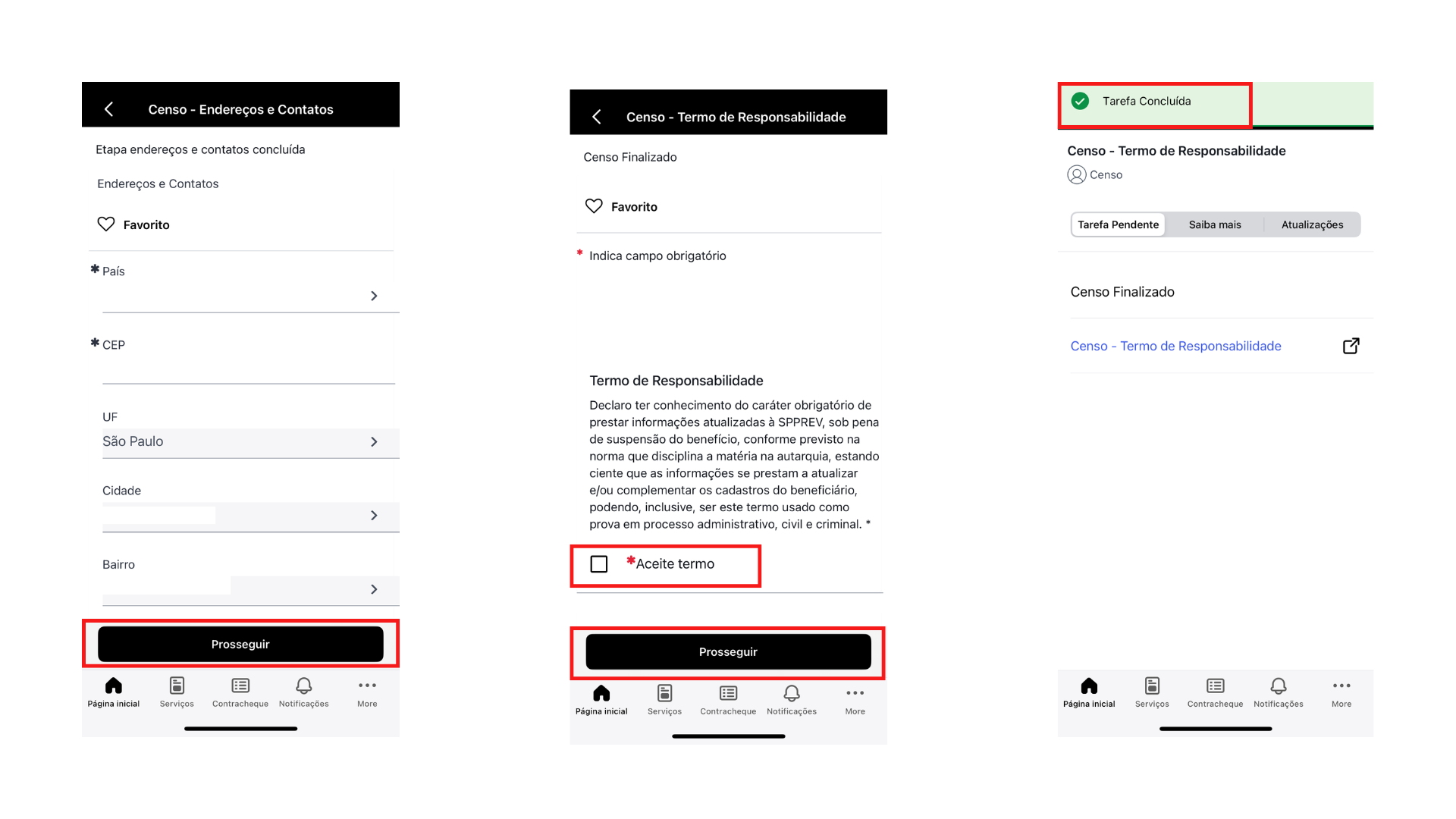Tap the Favorito heart under Endereços e Contatos
The image size is (1456, 819).
click(x=106, y=224)
